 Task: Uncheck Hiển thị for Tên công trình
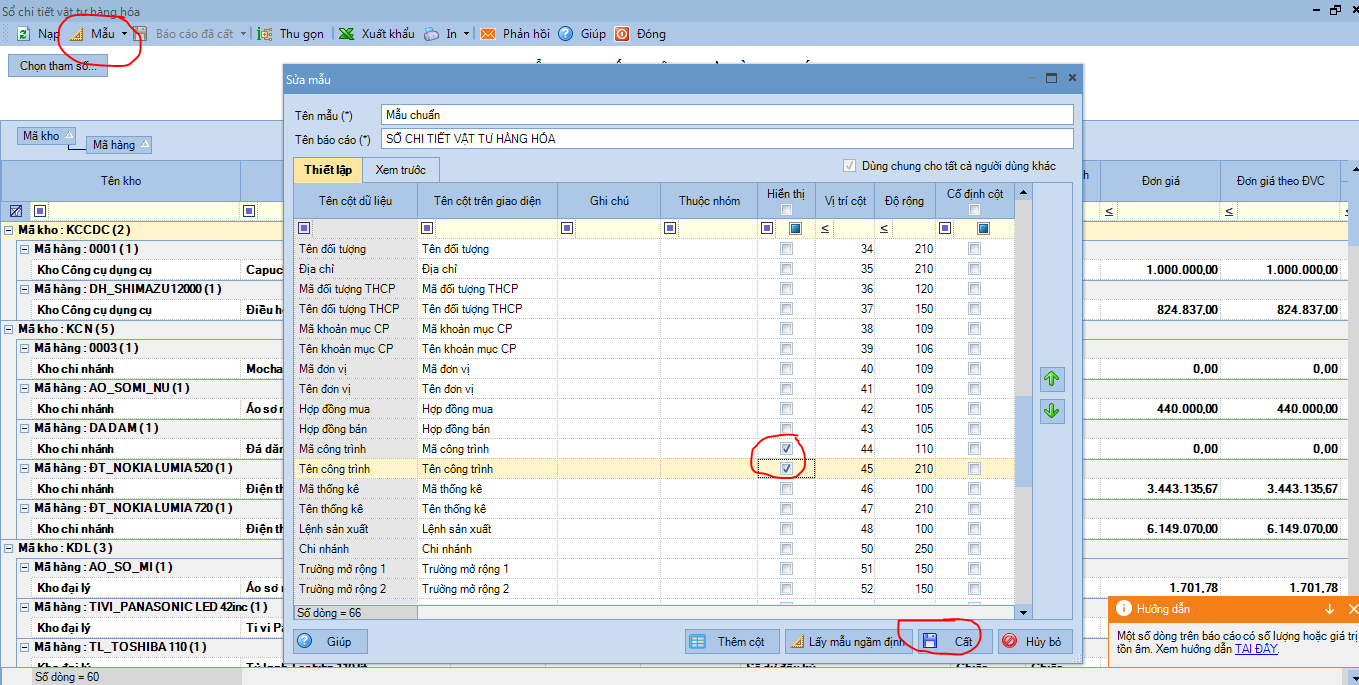tap(787, 469)
